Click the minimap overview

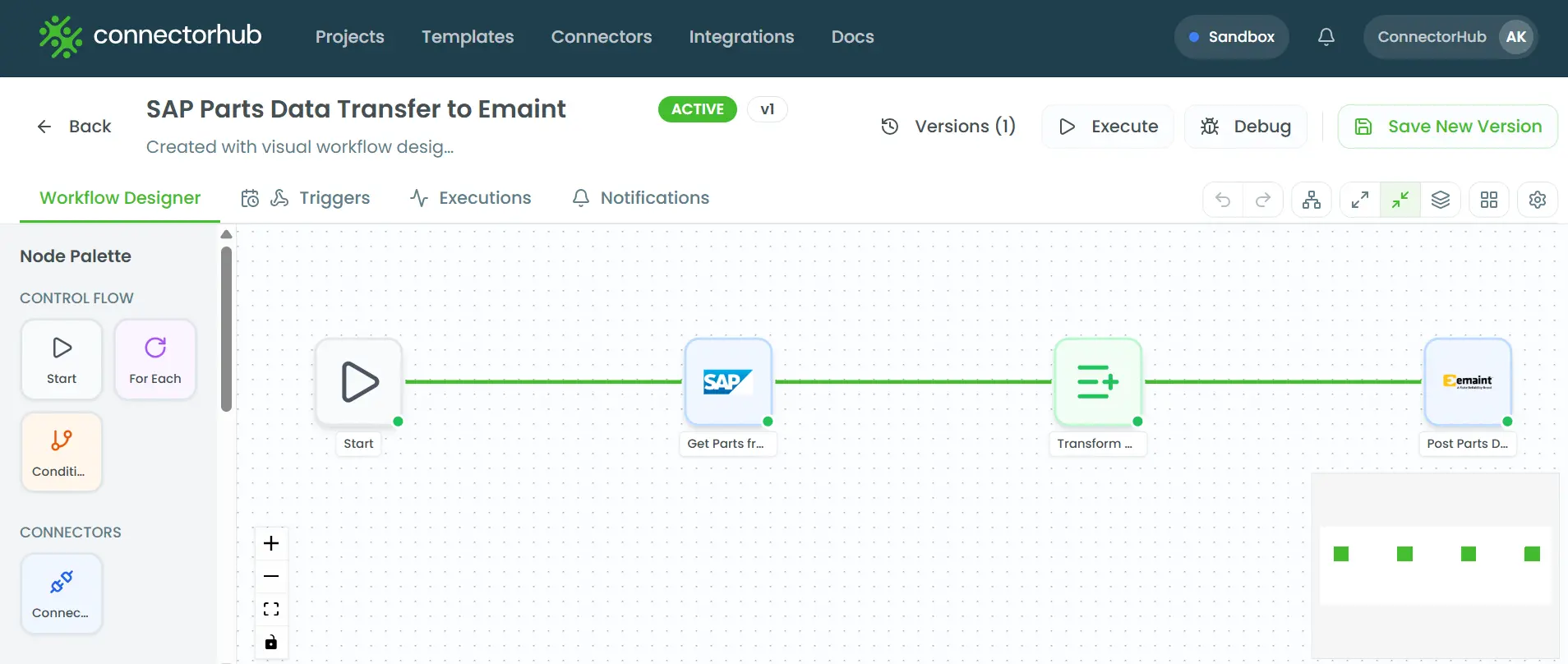click(1435, 565)
